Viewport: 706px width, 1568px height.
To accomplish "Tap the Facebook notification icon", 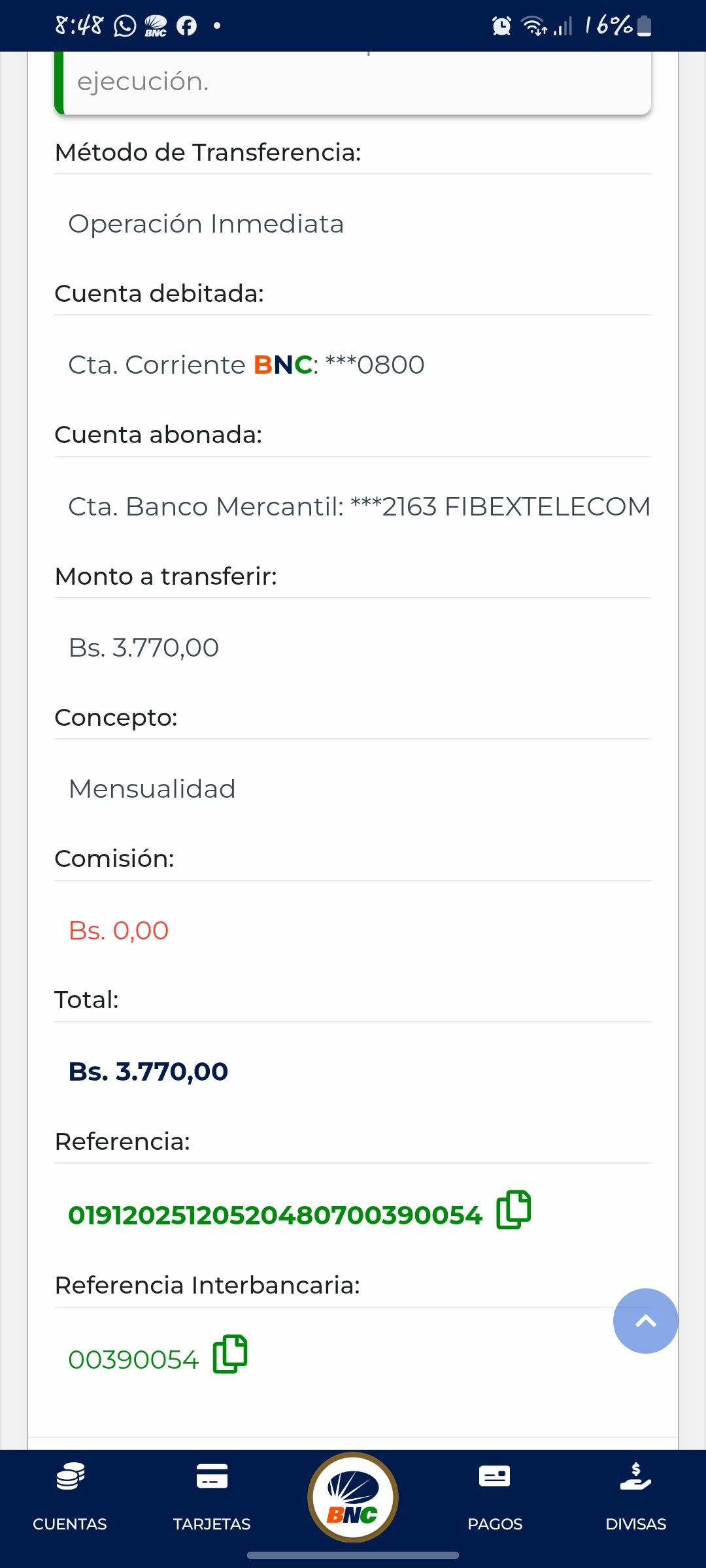I will click(x=187, y=26).
